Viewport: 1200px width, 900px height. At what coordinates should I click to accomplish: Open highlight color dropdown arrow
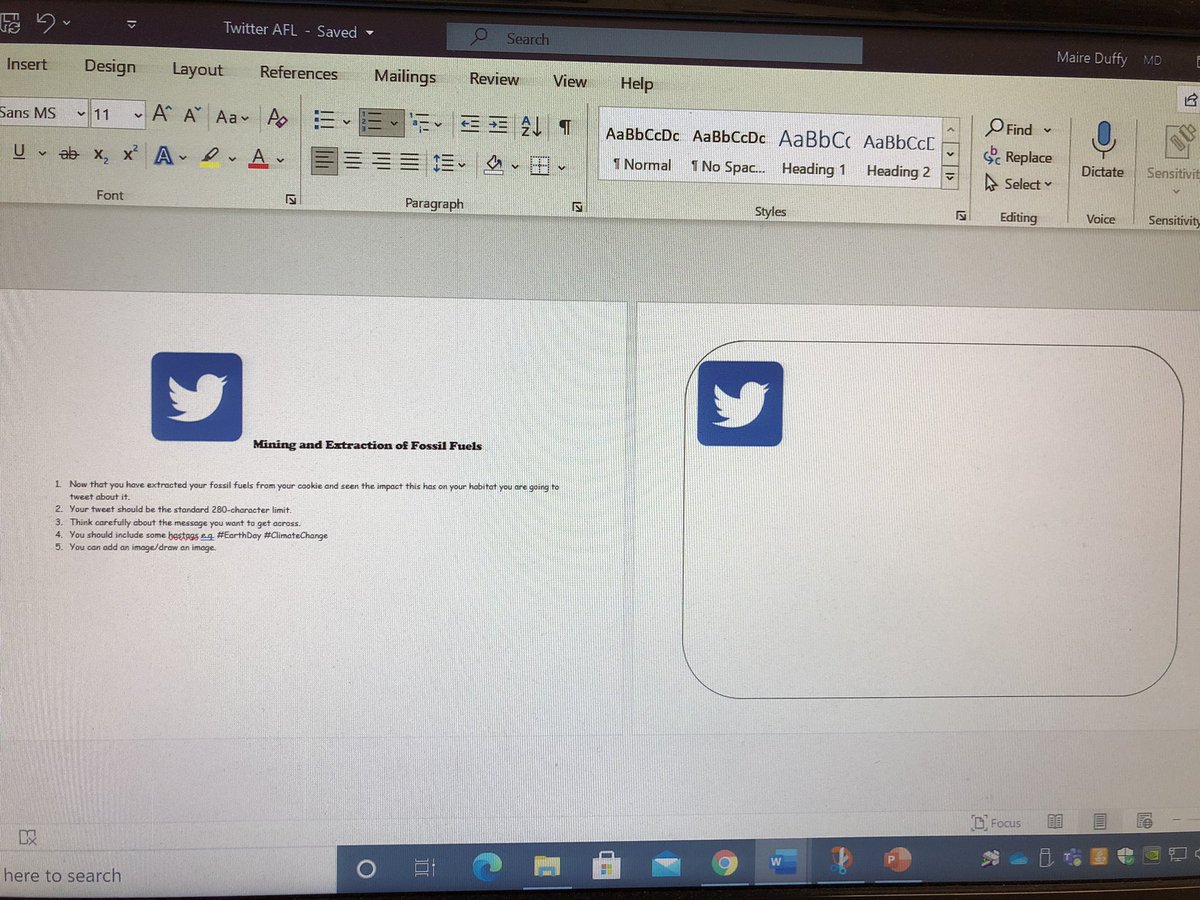[x=233, y=158]
